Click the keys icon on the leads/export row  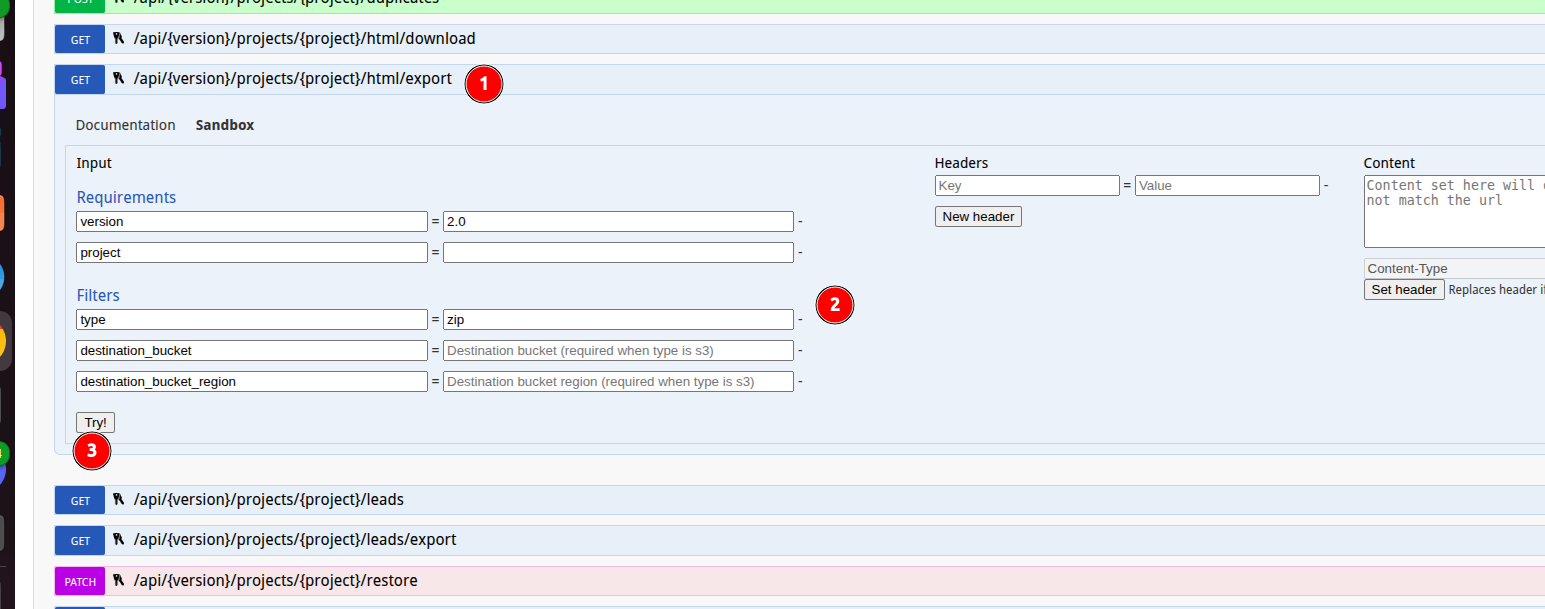pos(119,540)
